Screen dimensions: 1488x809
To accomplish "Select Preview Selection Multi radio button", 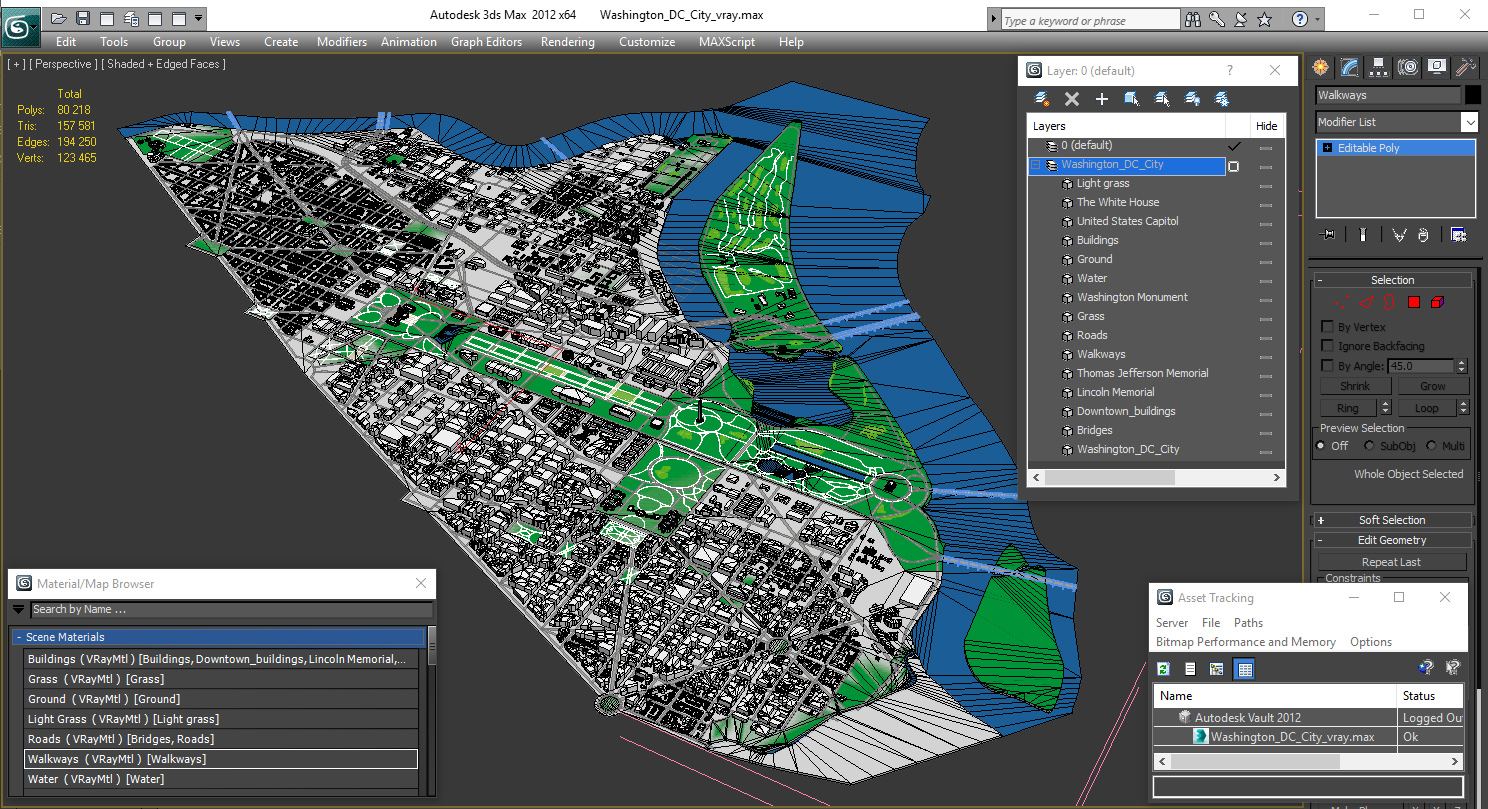I will click(1431, 446).
